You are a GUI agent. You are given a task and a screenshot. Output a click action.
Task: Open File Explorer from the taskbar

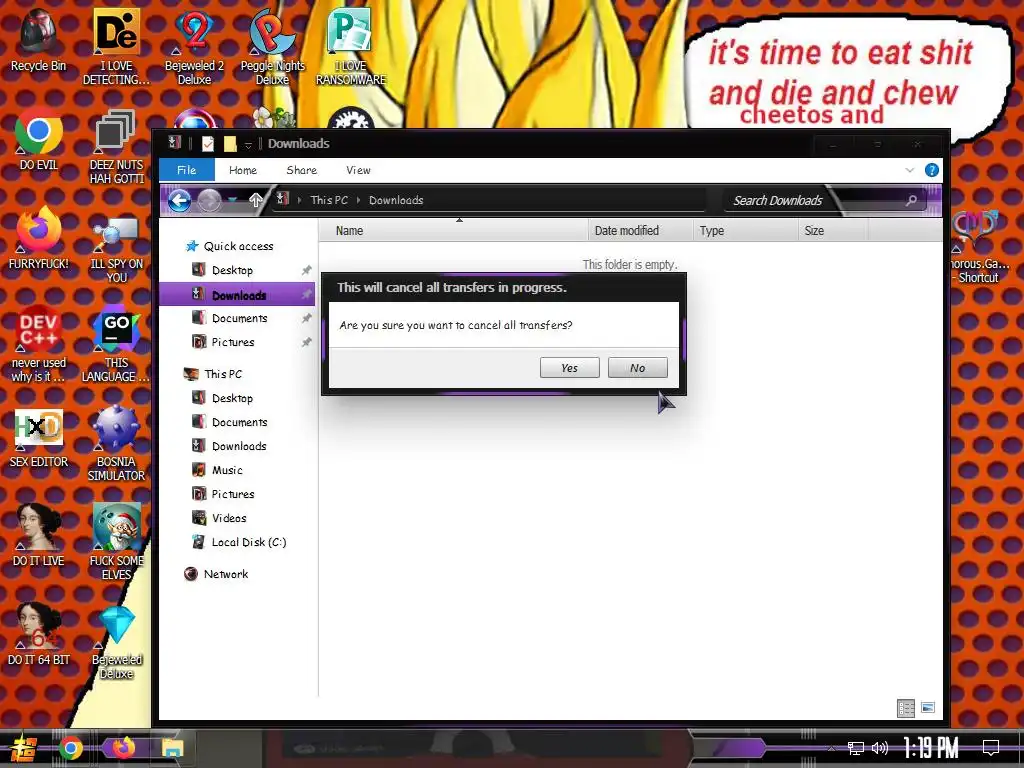click(x=173, y=748)
